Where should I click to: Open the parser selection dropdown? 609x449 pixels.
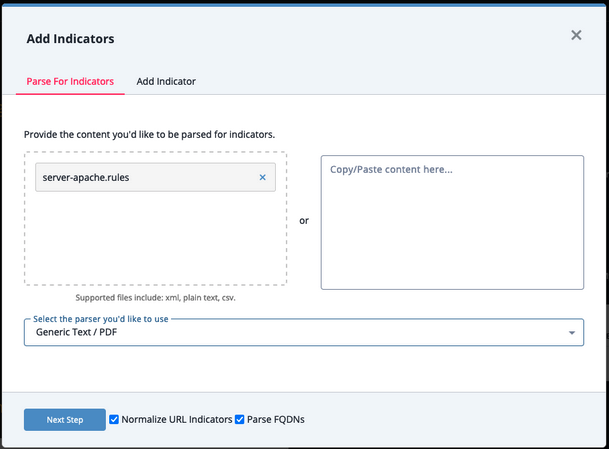304,332
